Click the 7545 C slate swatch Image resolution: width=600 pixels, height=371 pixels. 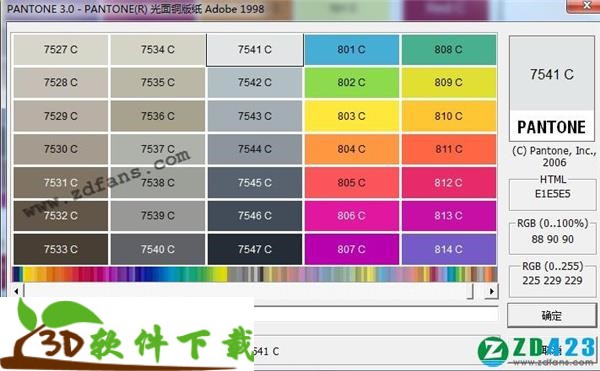pyautogui.click(x=255, y=183)
